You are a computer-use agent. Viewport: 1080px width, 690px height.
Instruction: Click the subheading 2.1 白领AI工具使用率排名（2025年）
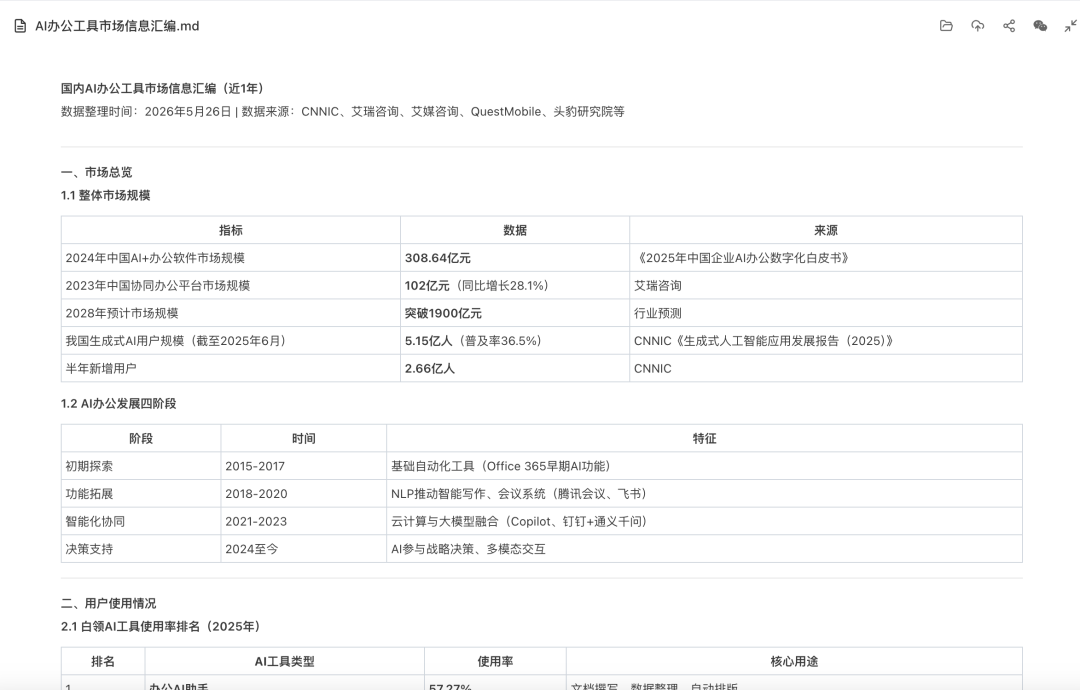click(163, 627)
